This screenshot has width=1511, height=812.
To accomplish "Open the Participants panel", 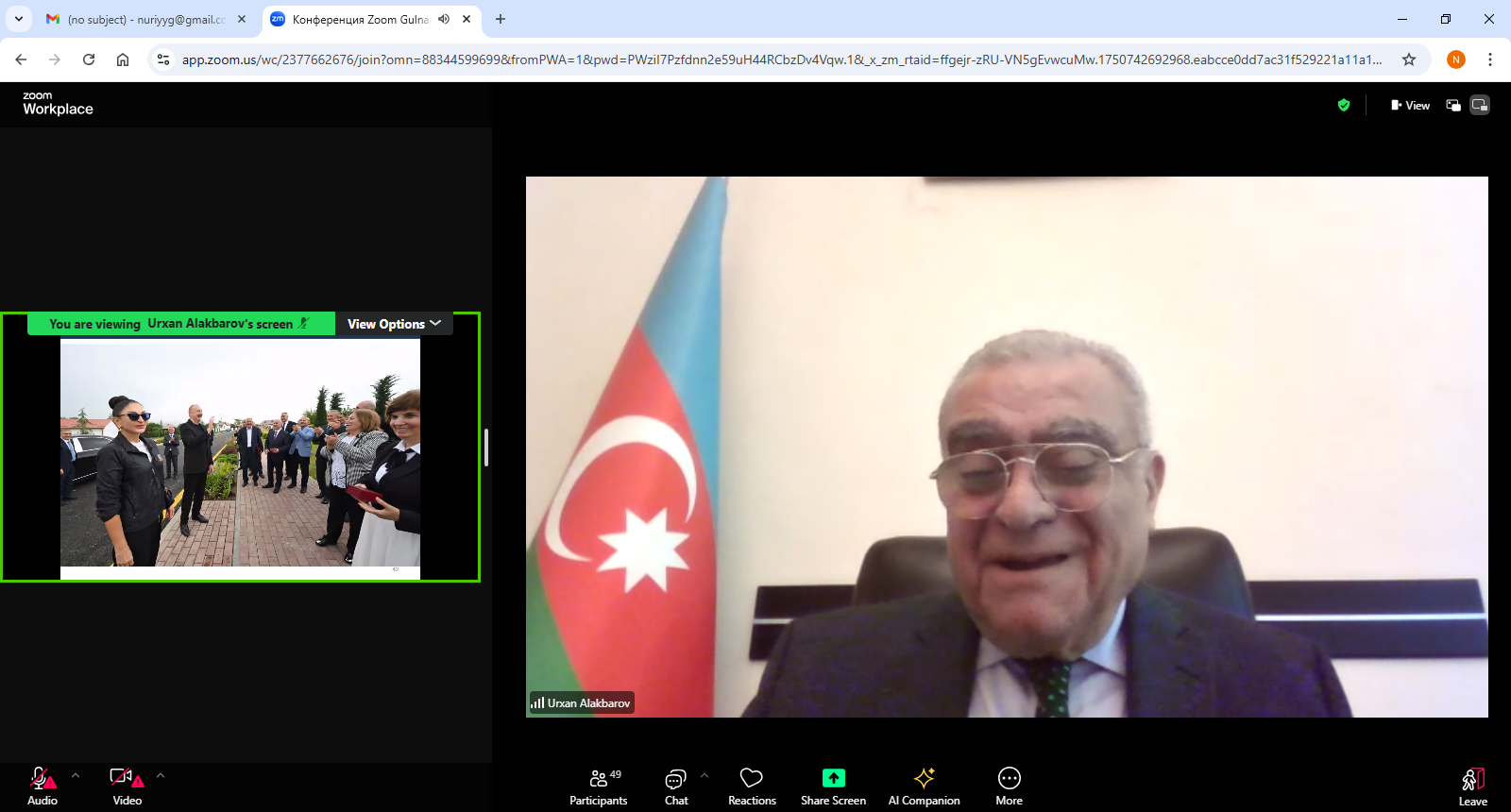I will pos(598,786).
